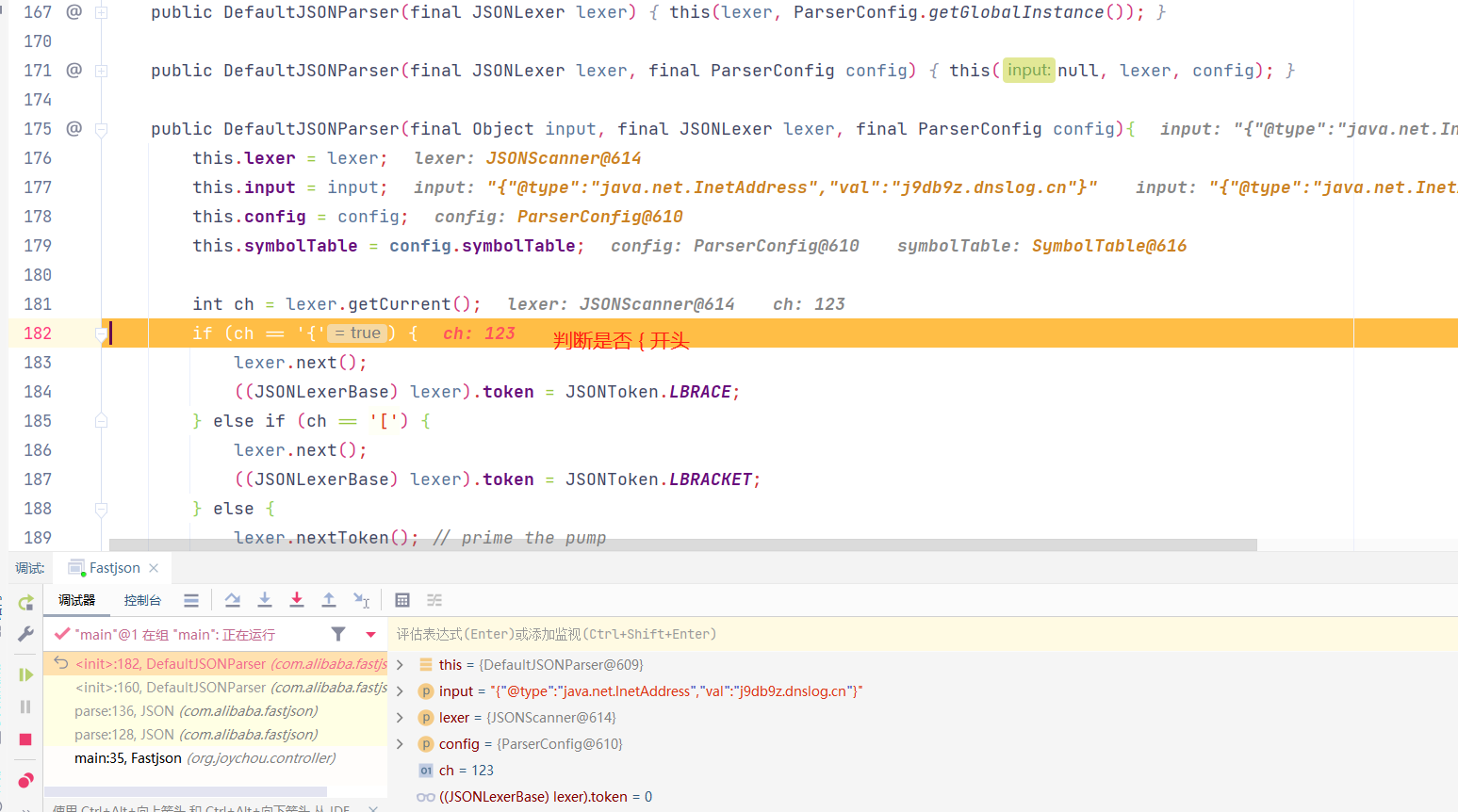The height and width of the screenshot is (812, 1458).
Task: Click the horizontal scrollbar of the editor
Action: tap(683, 544)
